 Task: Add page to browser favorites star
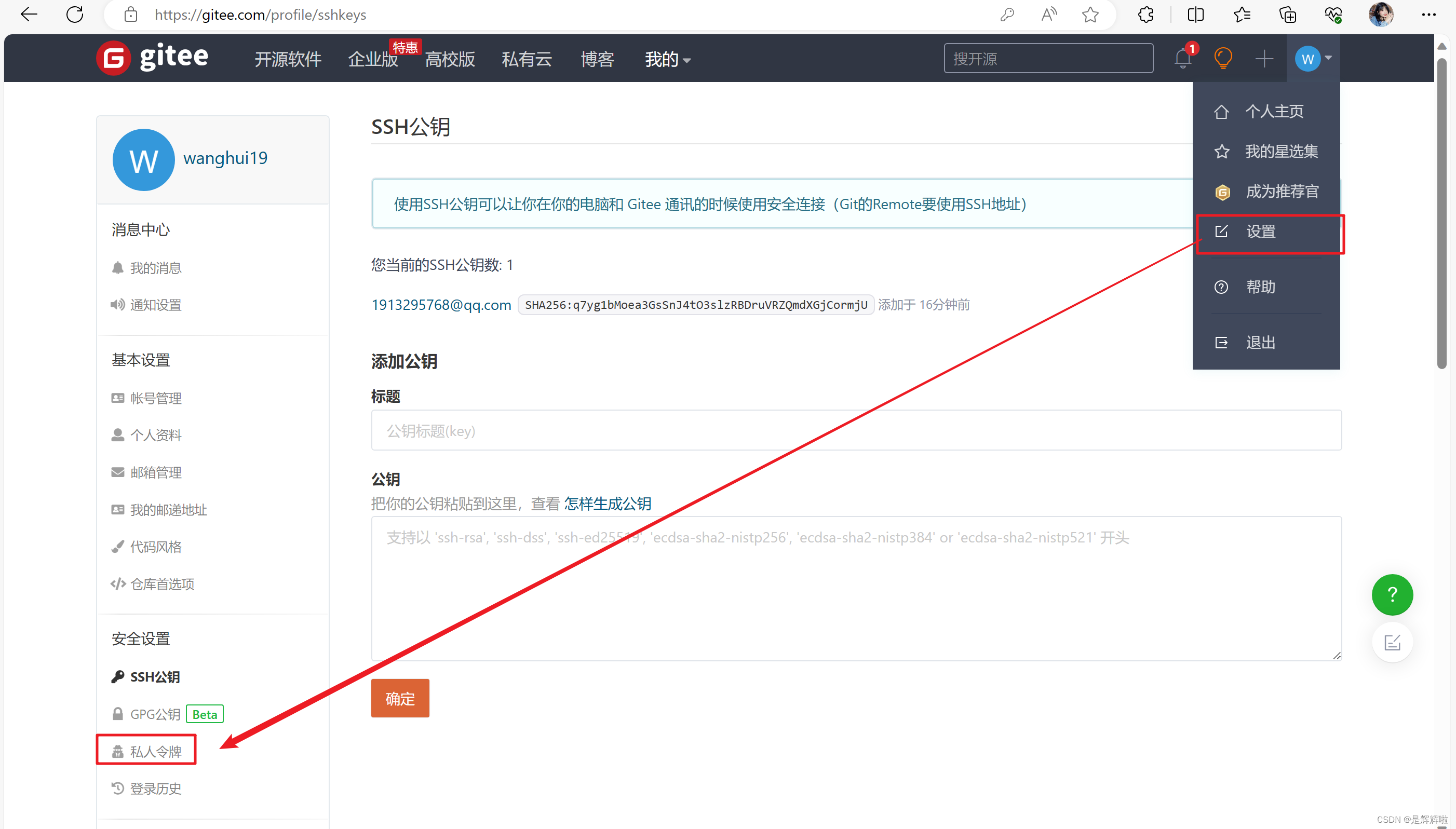tap(1090, 15)
